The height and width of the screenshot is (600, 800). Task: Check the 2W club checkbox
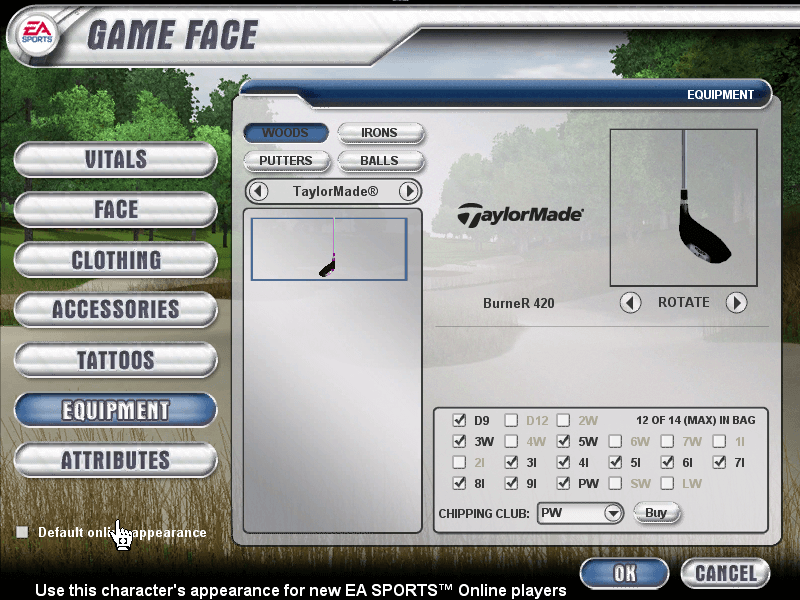pyautogui.click(x=563, y=420)
